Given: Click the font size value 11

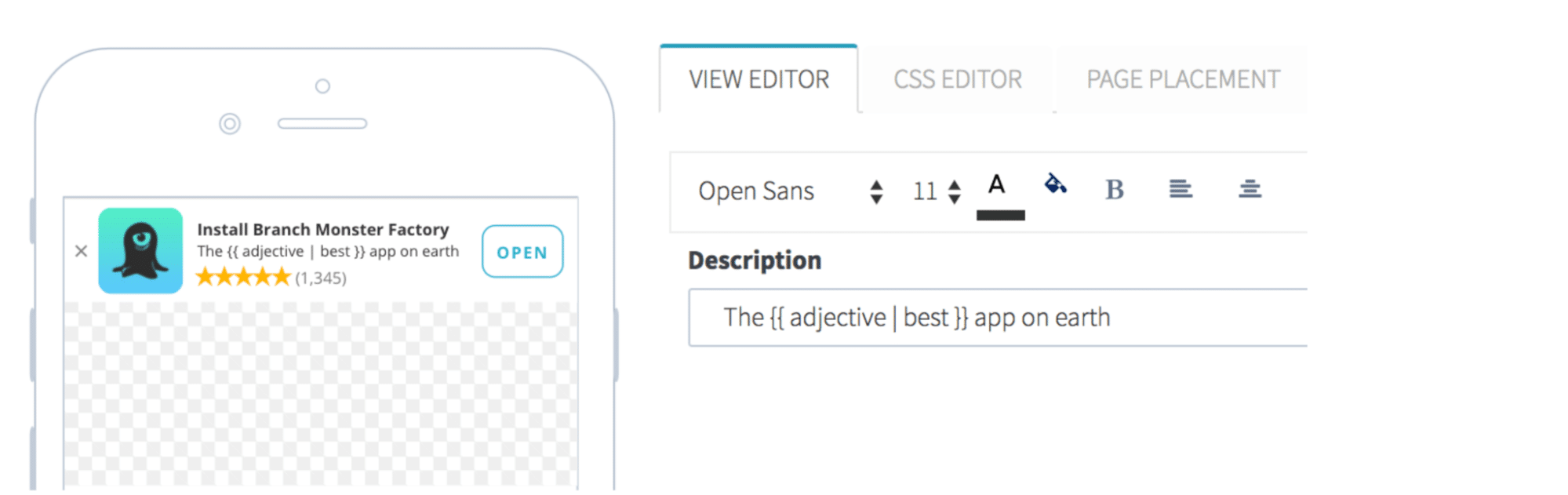Looking at the screenshot, I should pos(924,191).
